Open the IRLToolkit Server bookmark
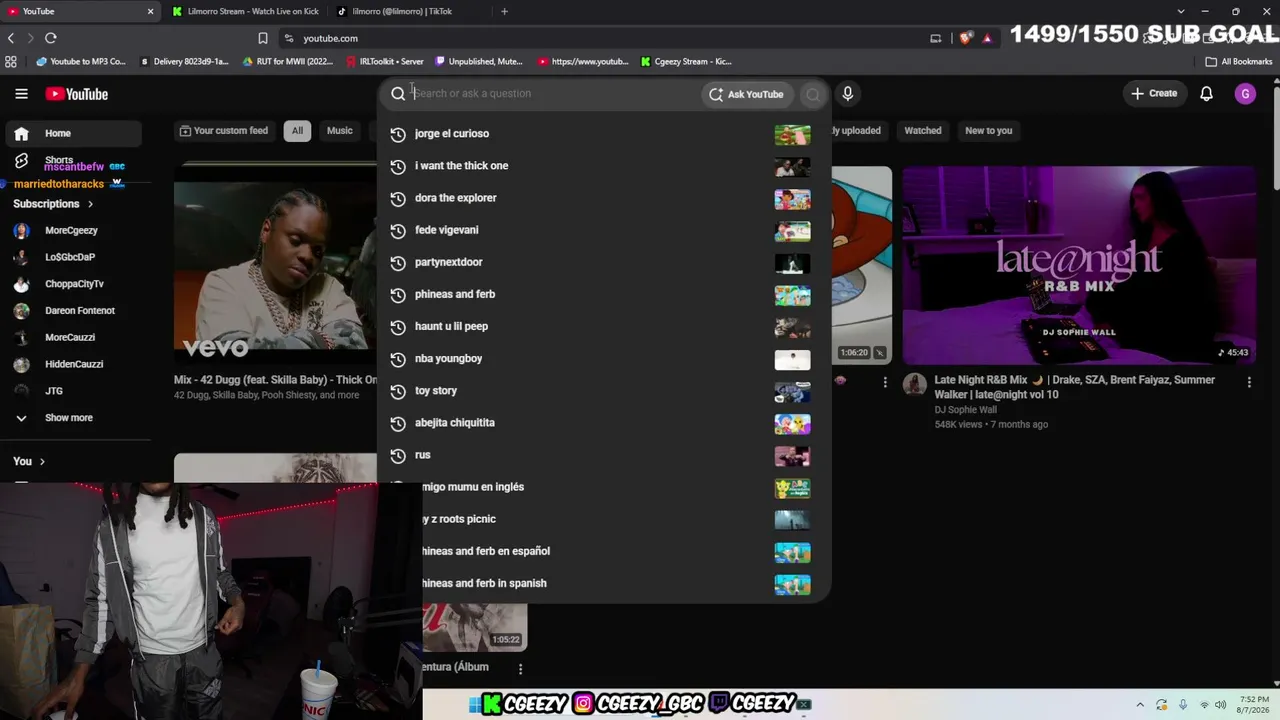Screen dimensions: 1280x720 pos(385,61)
